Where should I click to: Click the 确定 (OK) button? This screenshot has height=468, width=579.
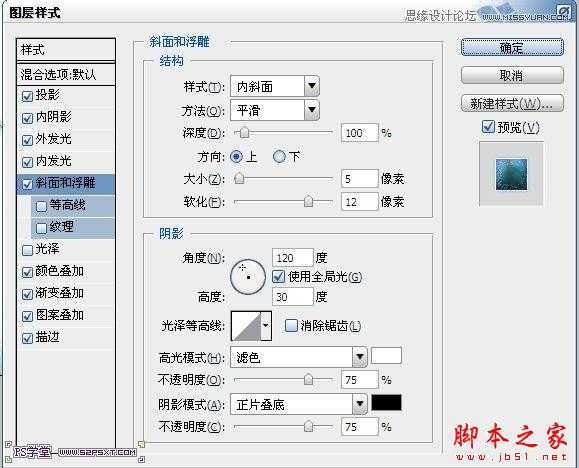point(512,48)
